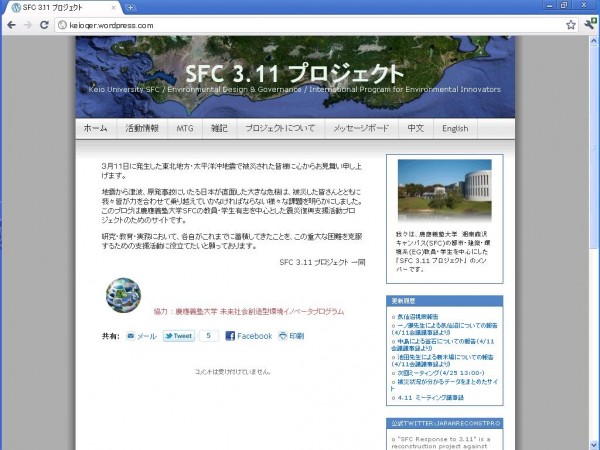Open the 中島による釜石 report link

tap(443, 344)
